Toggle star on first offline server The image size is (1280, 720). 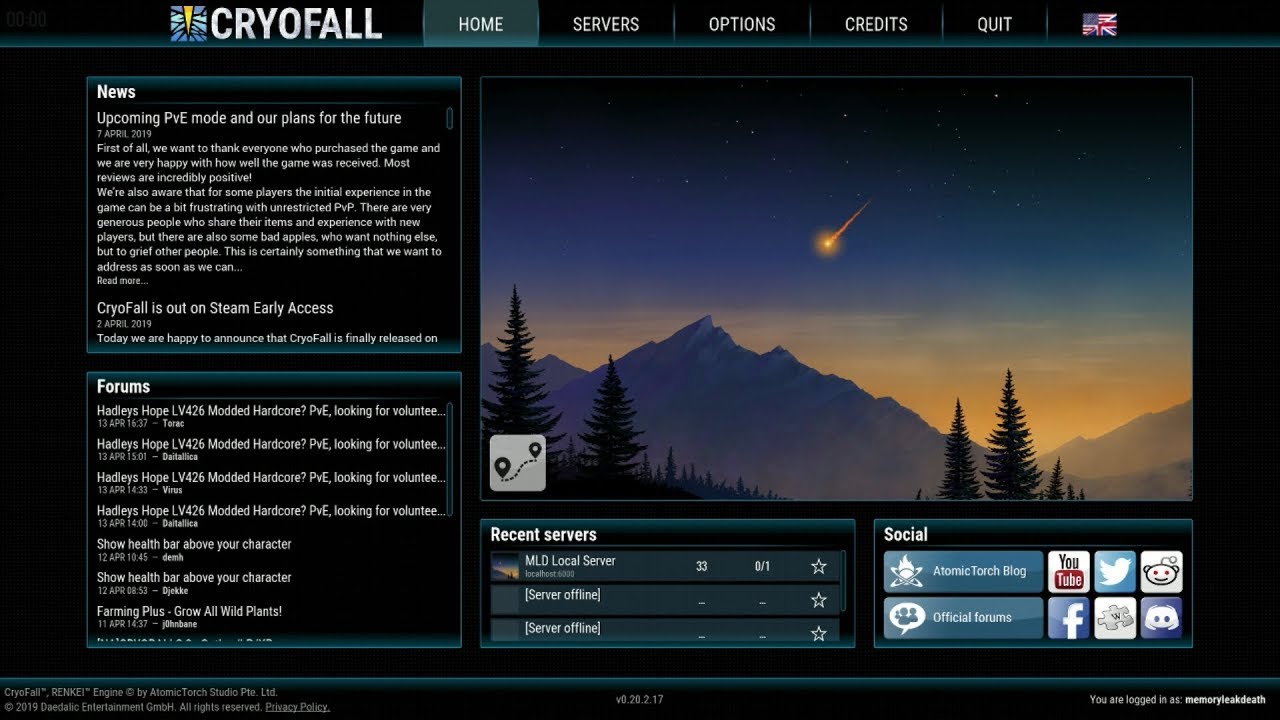click(818, 600)
